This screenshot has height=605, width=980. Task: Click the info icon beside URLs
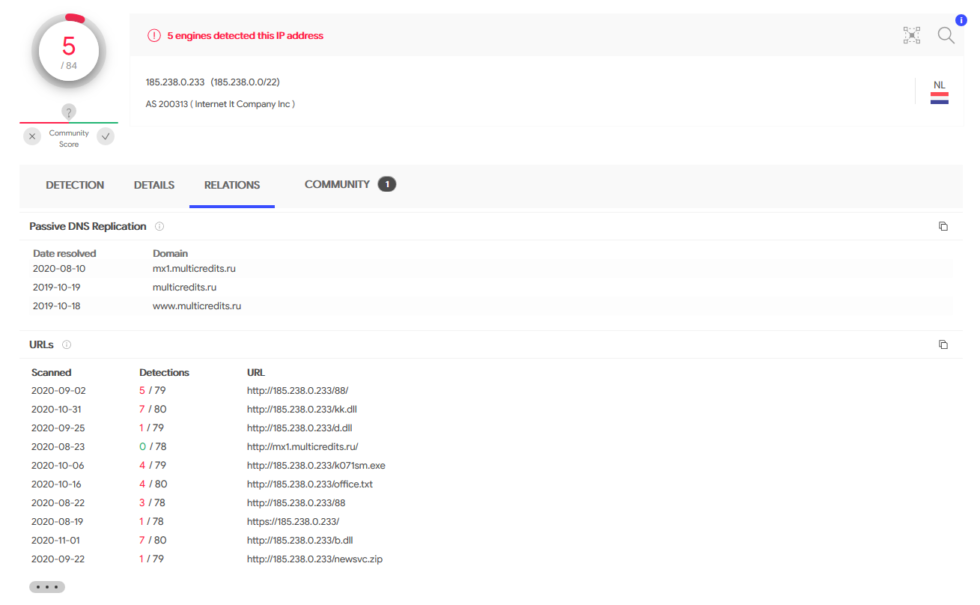(66, 344)
